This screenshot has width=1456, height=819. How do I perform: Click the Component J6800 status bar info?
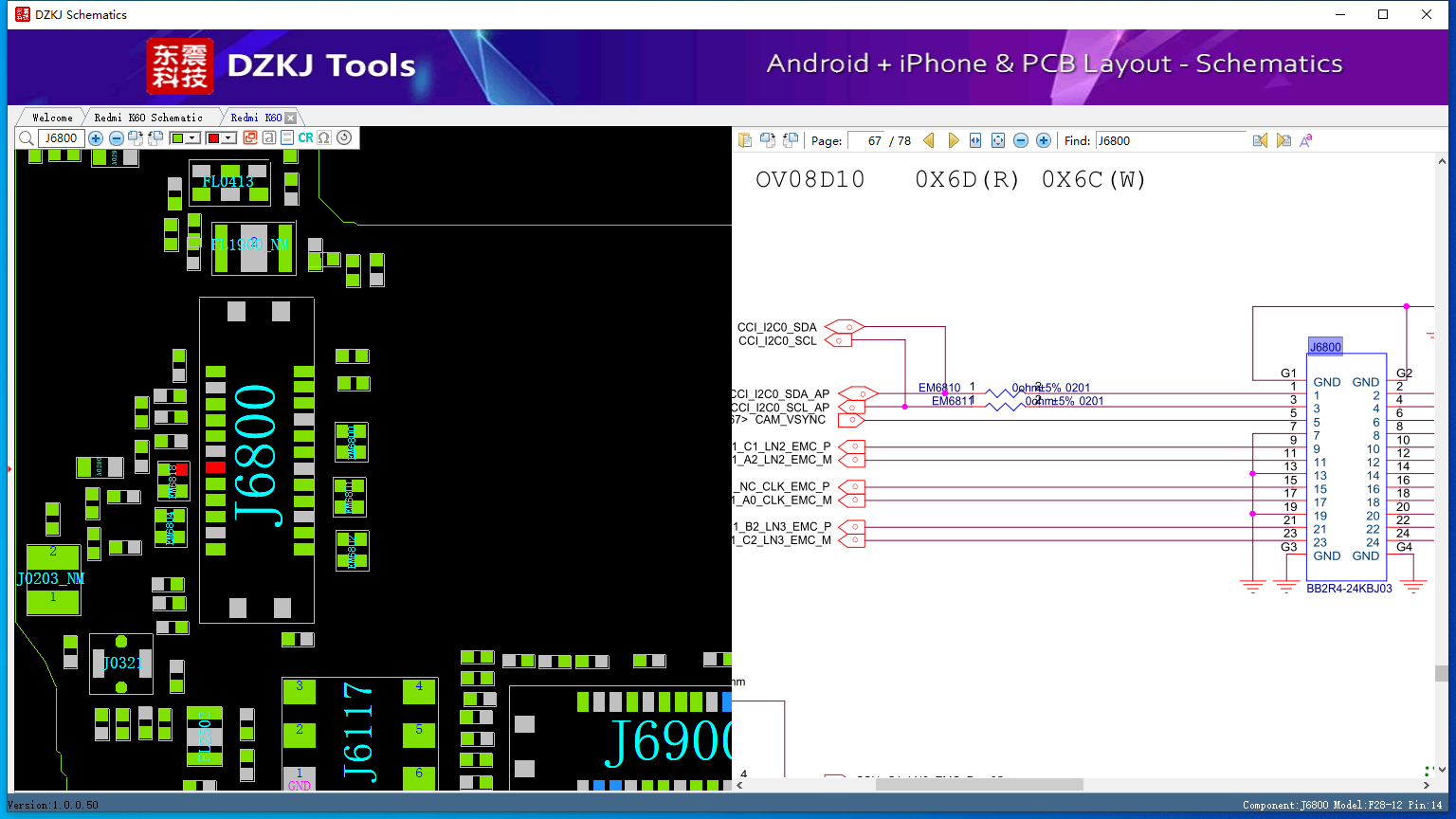pyautogui.click(x=1342, y=805)
